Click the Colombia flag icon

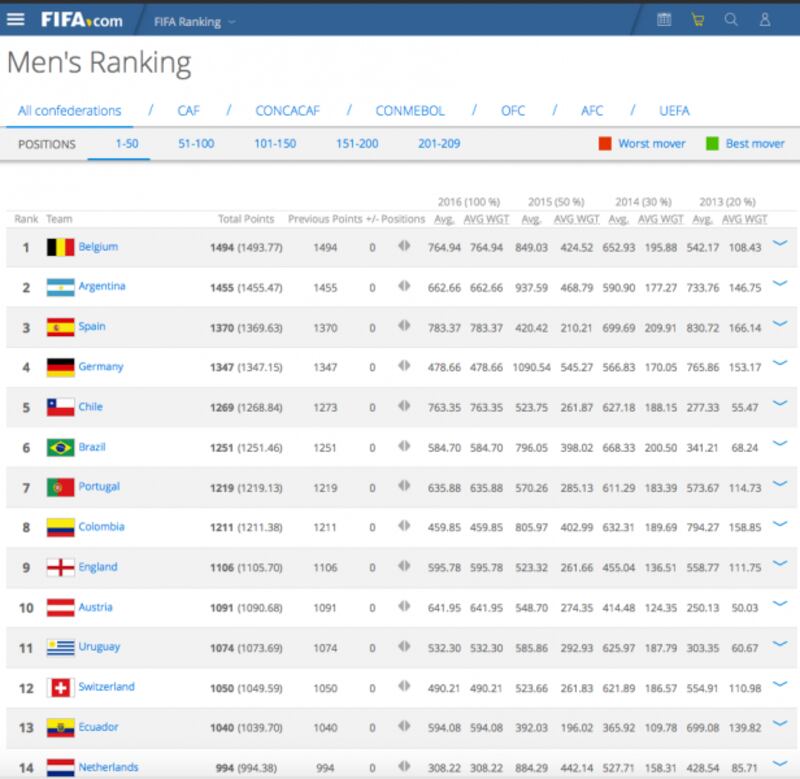coord(60,527)
